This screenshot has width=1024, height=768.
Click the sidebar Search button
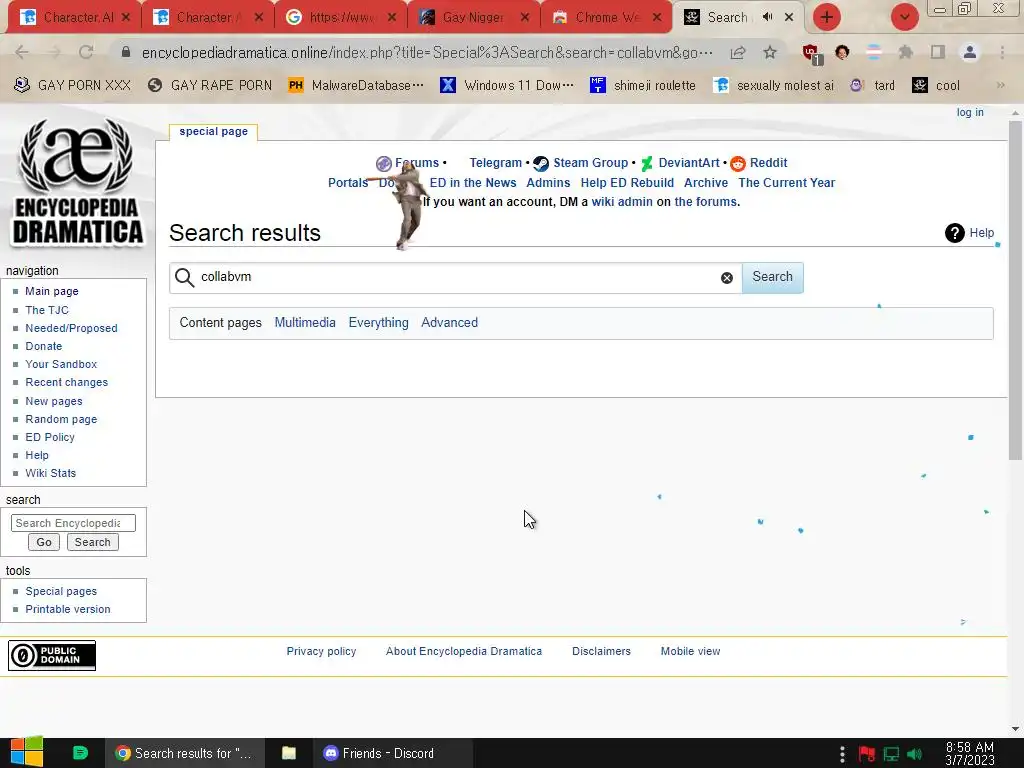[x=92, y=542]
